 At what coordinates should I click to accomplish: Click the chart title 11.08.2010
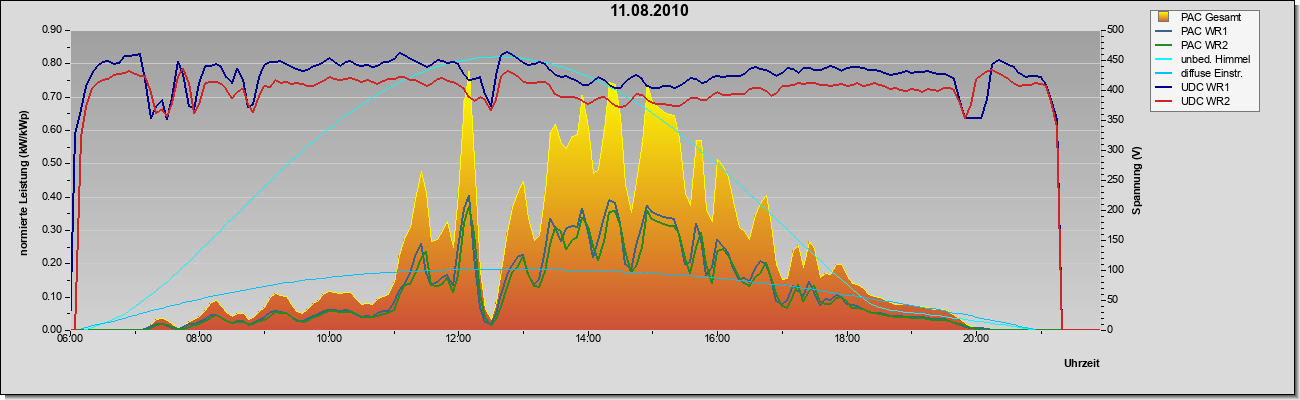point(650,11)
